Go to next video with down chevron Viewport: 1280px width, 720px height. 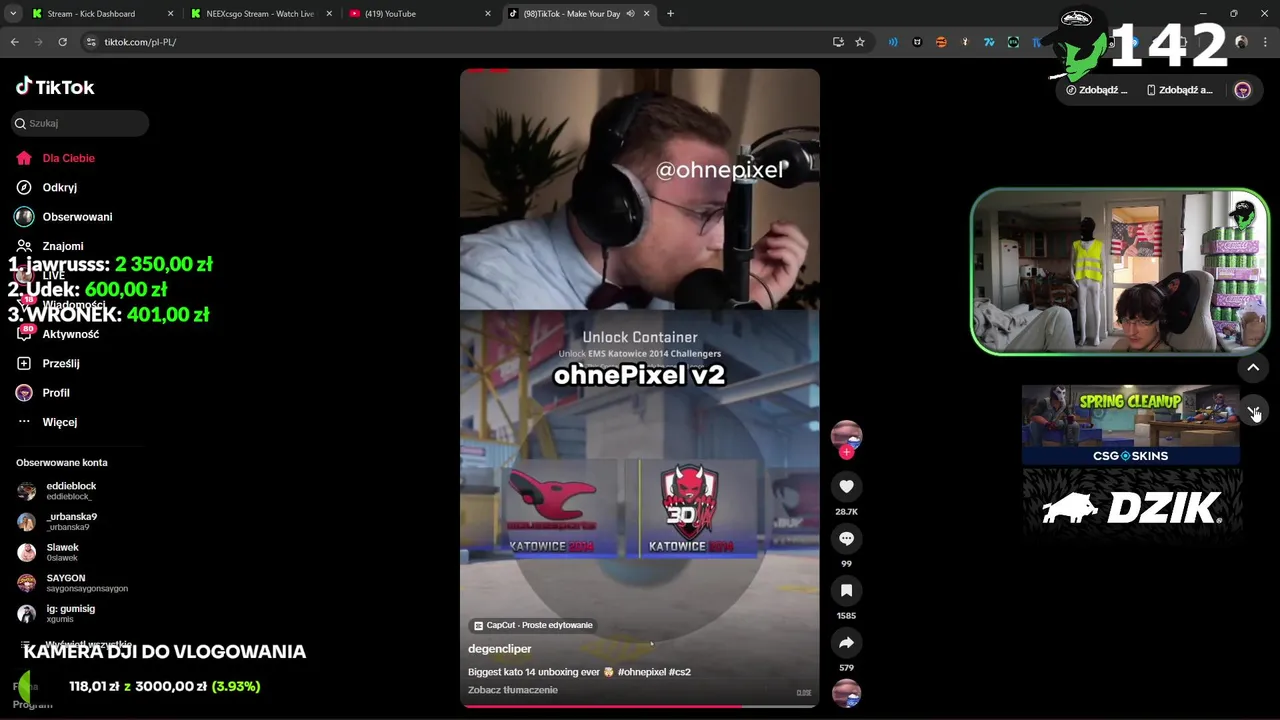click(1253, 412)
